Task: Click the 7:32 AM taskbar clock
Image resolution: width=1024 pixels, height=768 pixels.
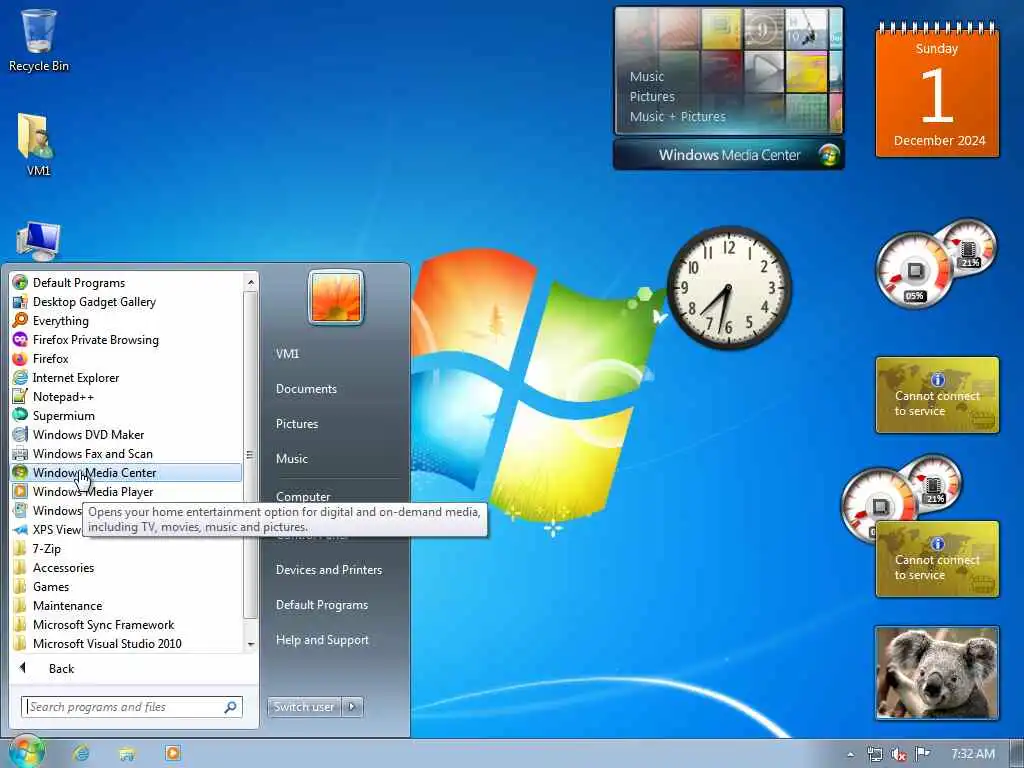Action: [973, 754]
